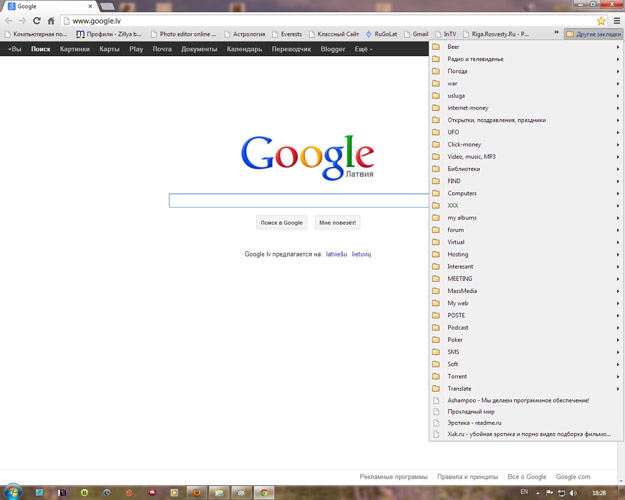
Task: Open Переводчик from the Google bar
Action: 291,49
